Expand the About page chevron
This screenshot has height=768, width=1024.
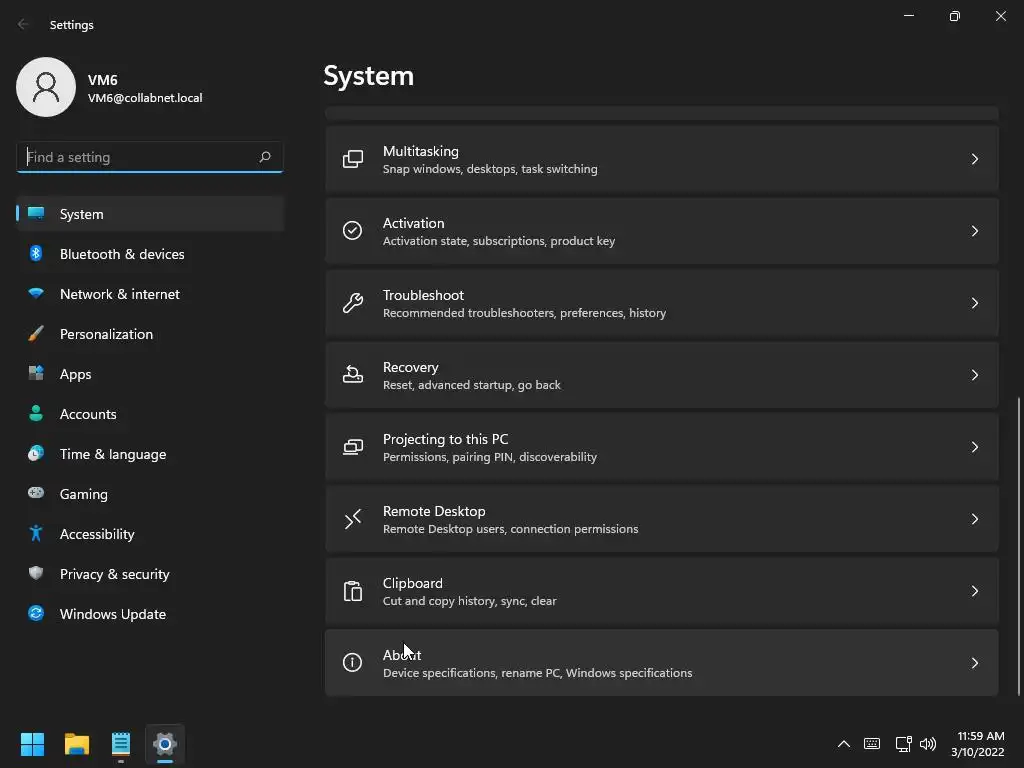point(974,663)
